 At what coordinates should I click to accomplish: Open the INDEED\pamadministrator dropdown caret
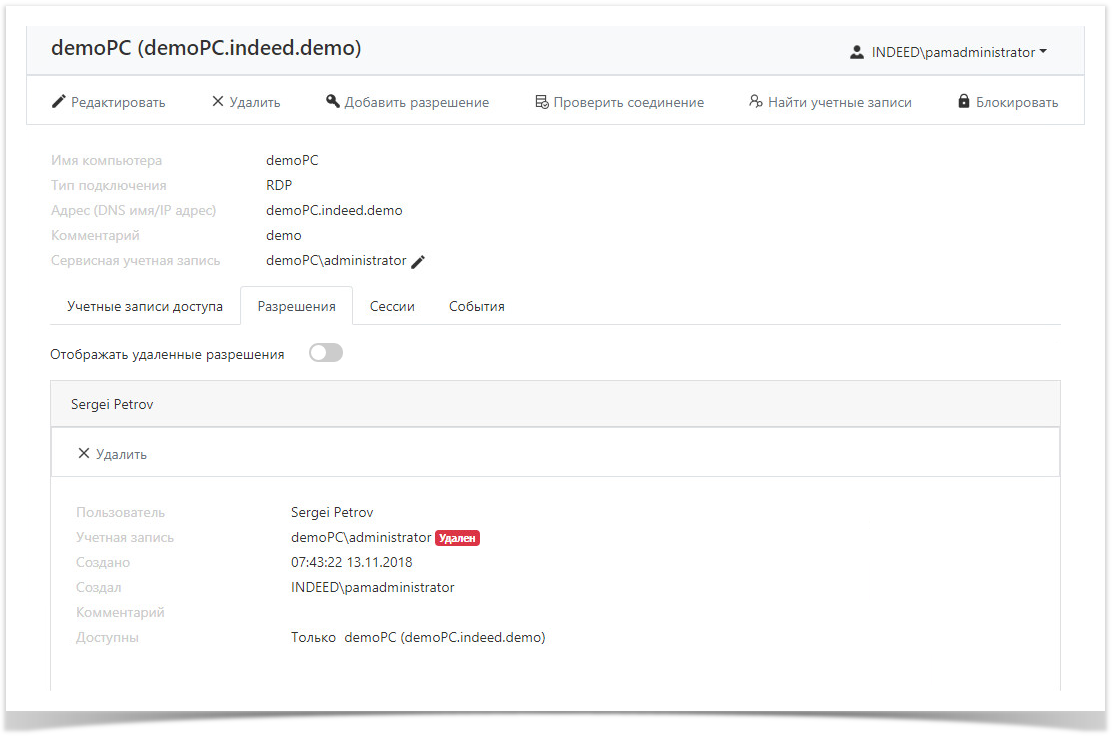click(1043, 52)
